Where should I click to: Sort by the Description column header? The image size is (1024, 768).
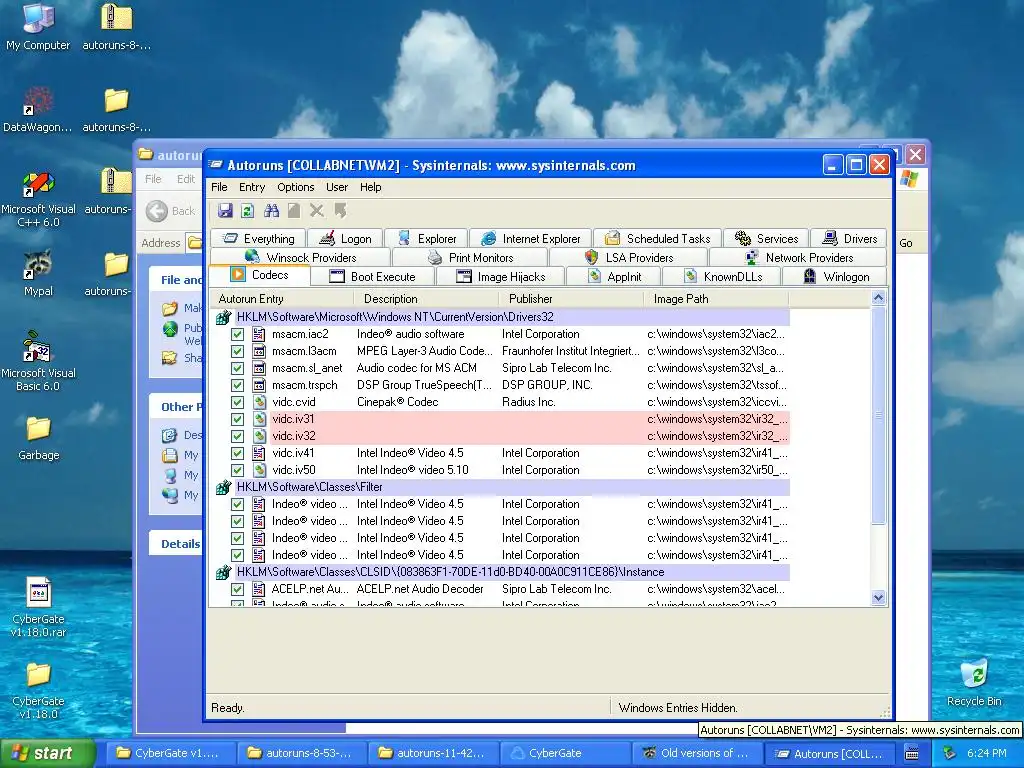(x=426, y=298)
